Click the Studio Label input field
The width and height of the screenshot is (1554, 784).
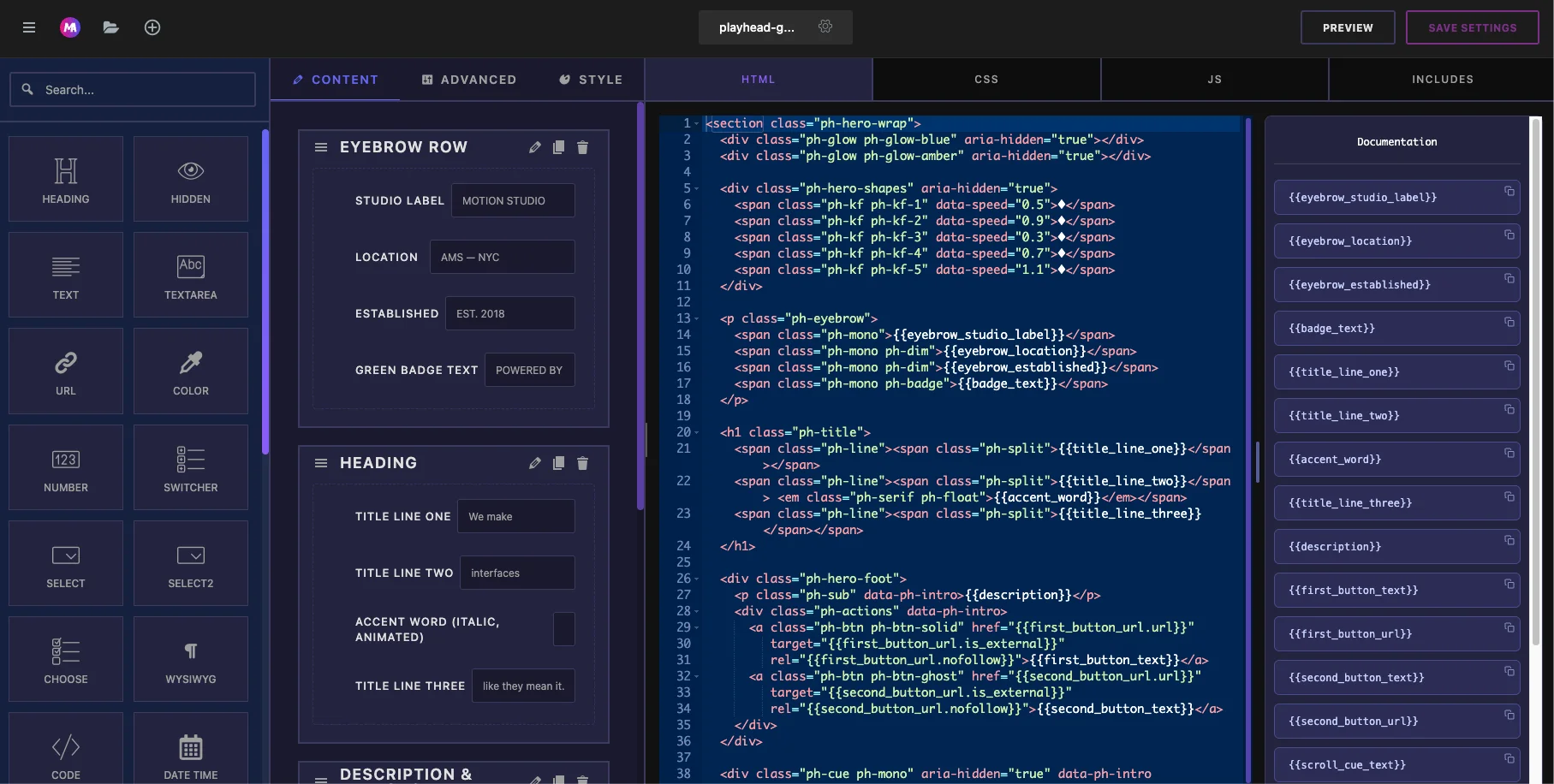(513, 201)
